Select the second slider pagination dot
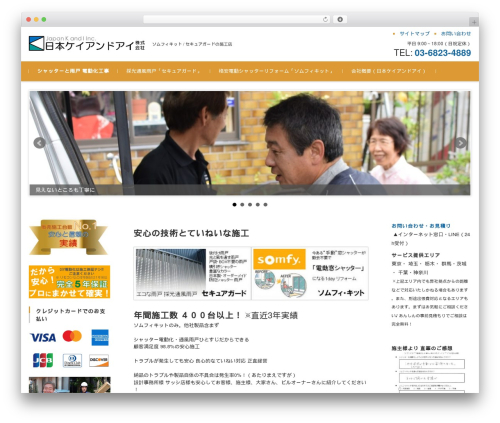The height and width of the screenshot is (423, 500). (242, 205)
